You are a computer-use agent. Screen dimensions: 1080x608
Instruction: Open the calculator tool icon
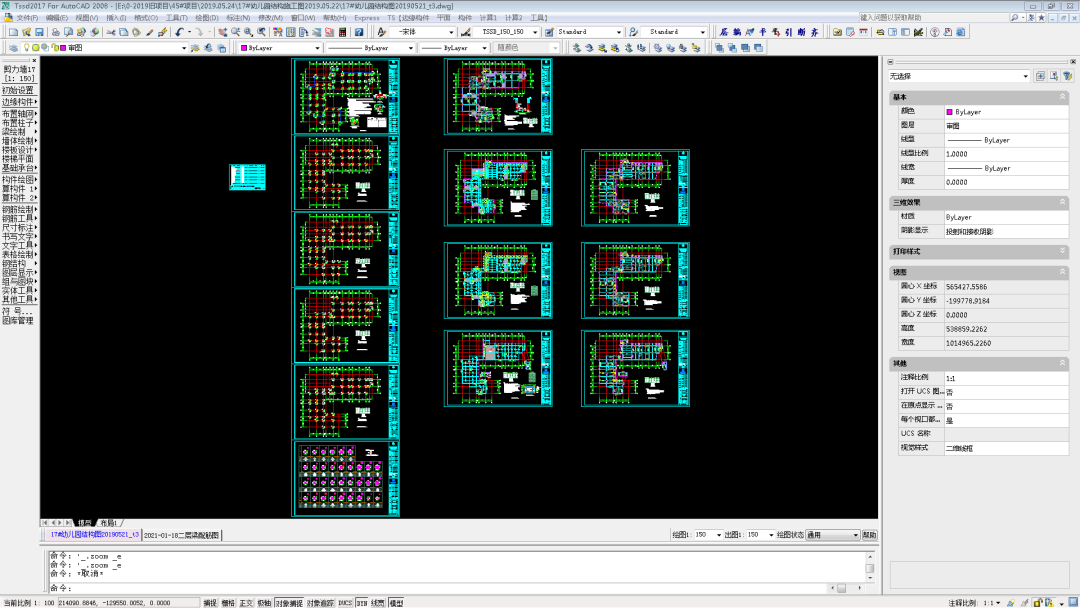(x=344, y=32)
